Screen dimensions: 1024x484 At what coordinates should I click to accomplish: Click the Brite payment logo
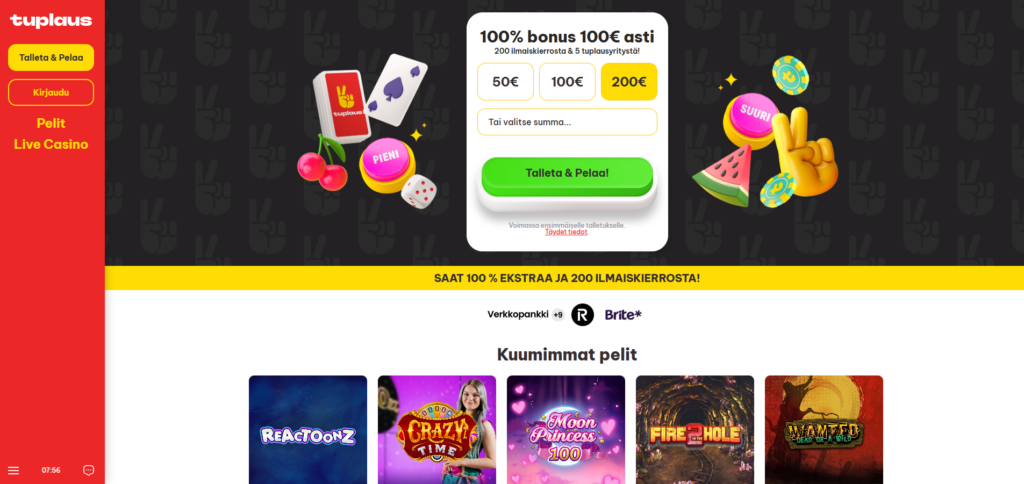pos(623,314)
